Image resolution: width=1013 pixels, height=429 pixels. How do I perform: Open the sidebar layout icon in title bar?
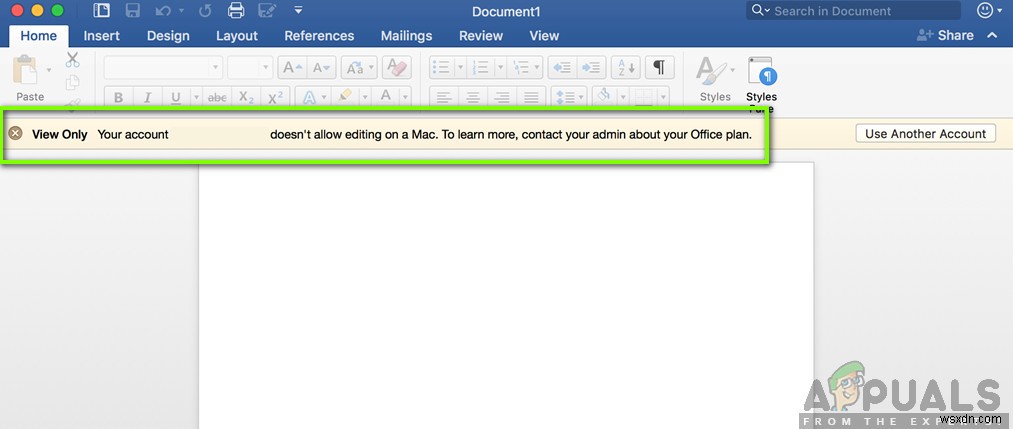tap(101, 10)
